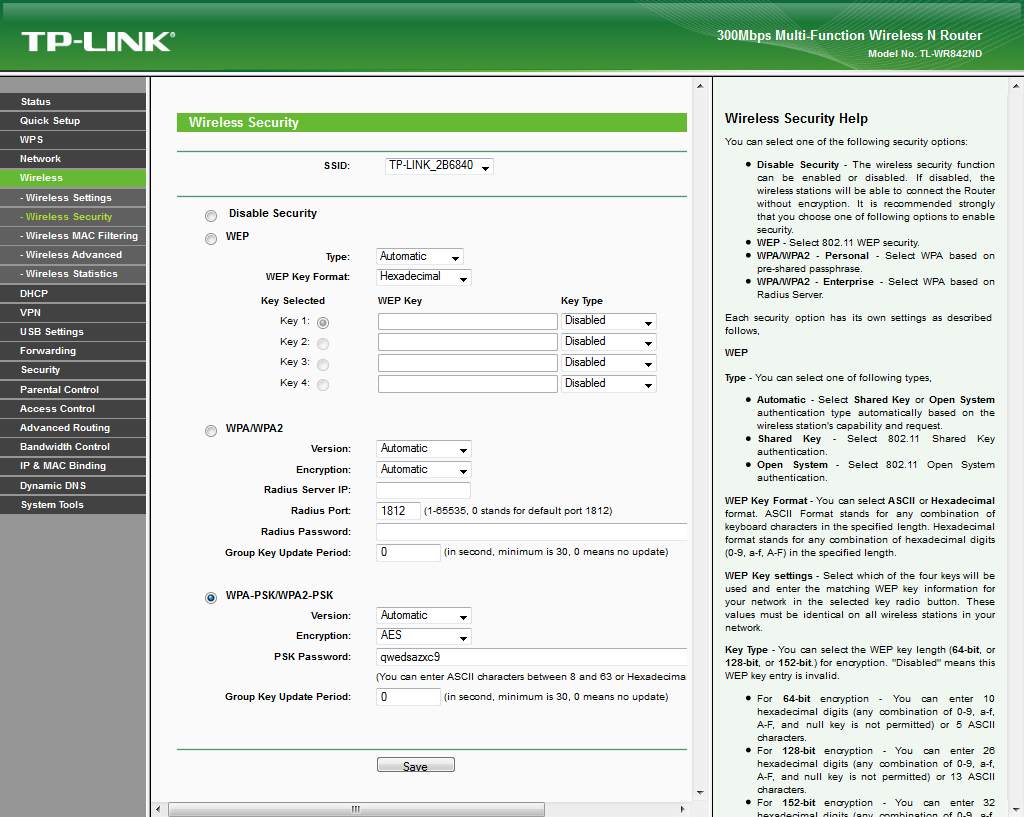
Task: Click the Radius Password field
Action: (x=532, y=532)
